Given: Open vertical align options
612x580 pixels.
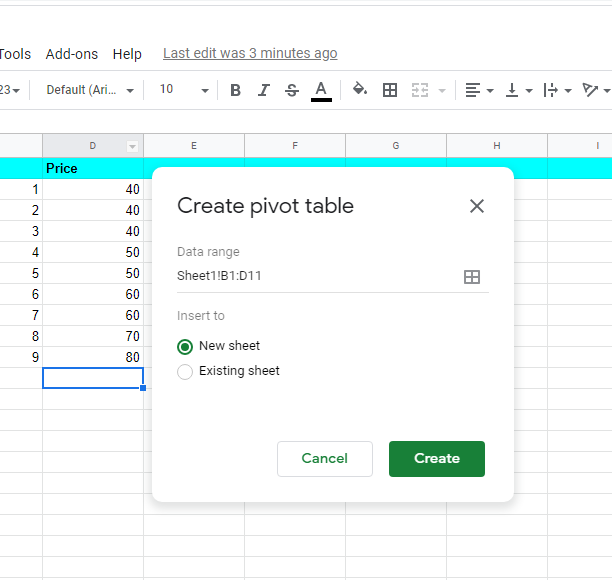Looking at the screenshot, I should point(512,90).
